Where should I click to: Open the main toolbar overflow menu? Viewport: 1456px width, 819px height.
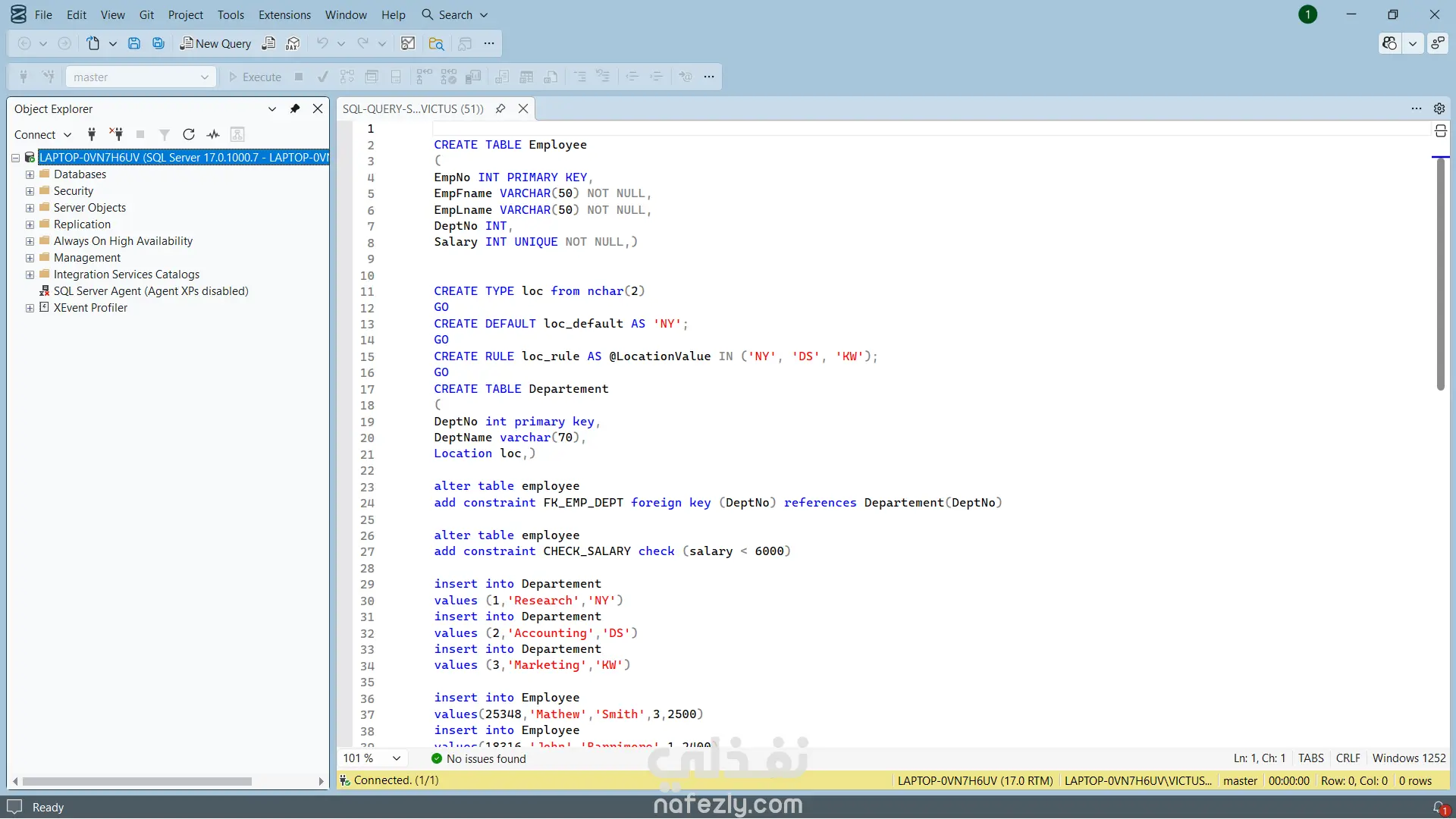(x=489, y=43)
